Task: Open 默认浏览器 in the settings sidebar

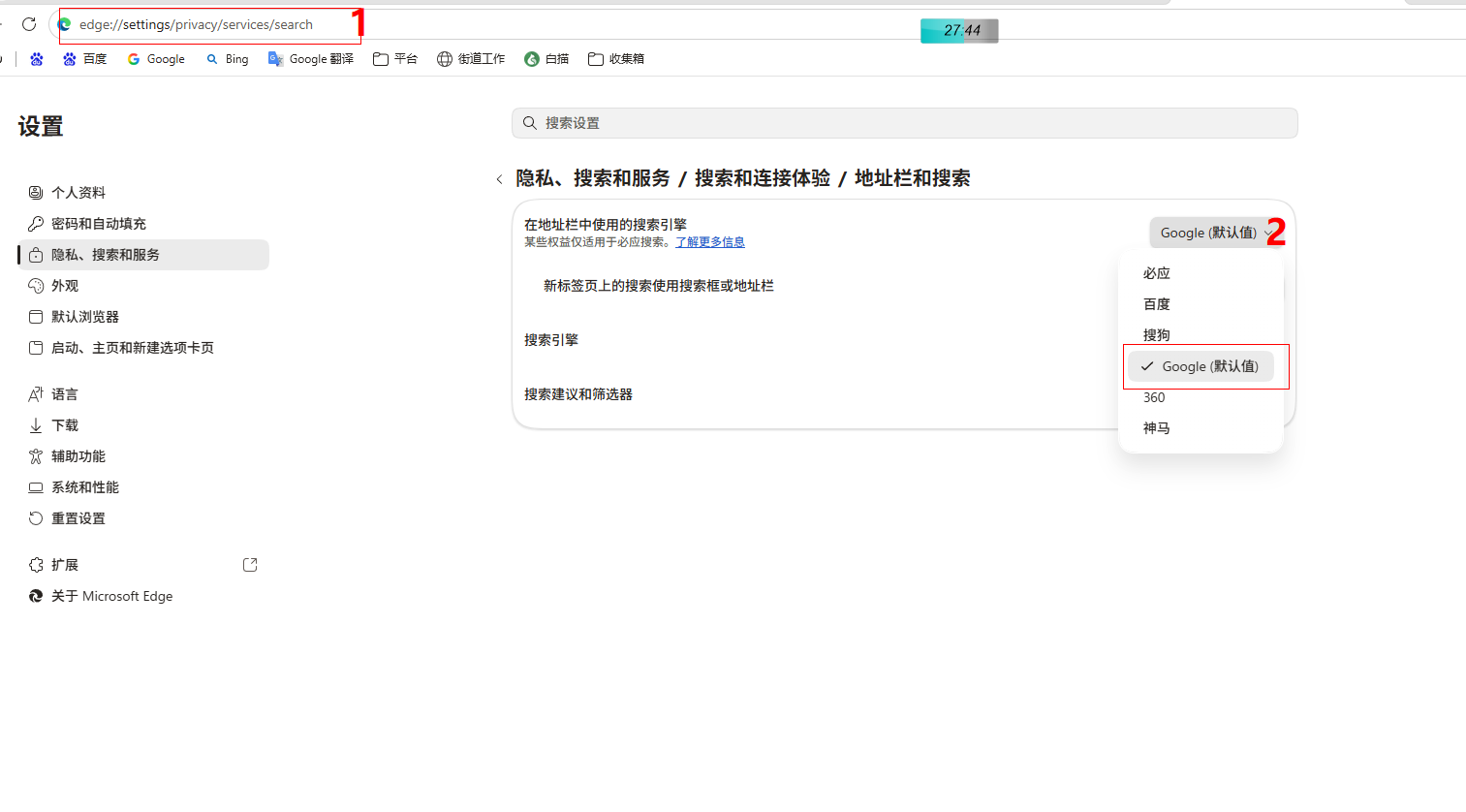Action: [143, 317]
